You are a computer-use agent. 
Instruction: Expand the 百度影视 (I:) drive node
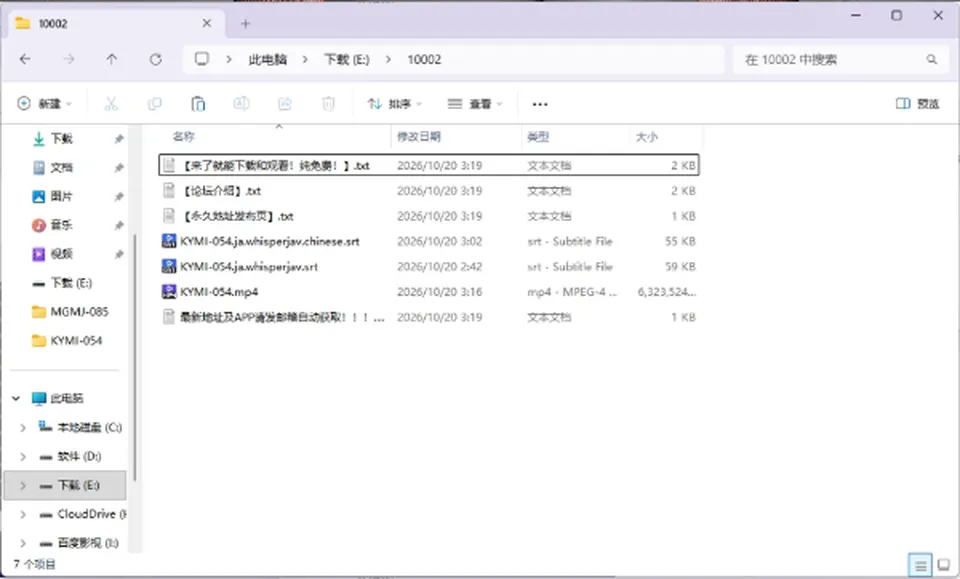click(x=23, y=543)
